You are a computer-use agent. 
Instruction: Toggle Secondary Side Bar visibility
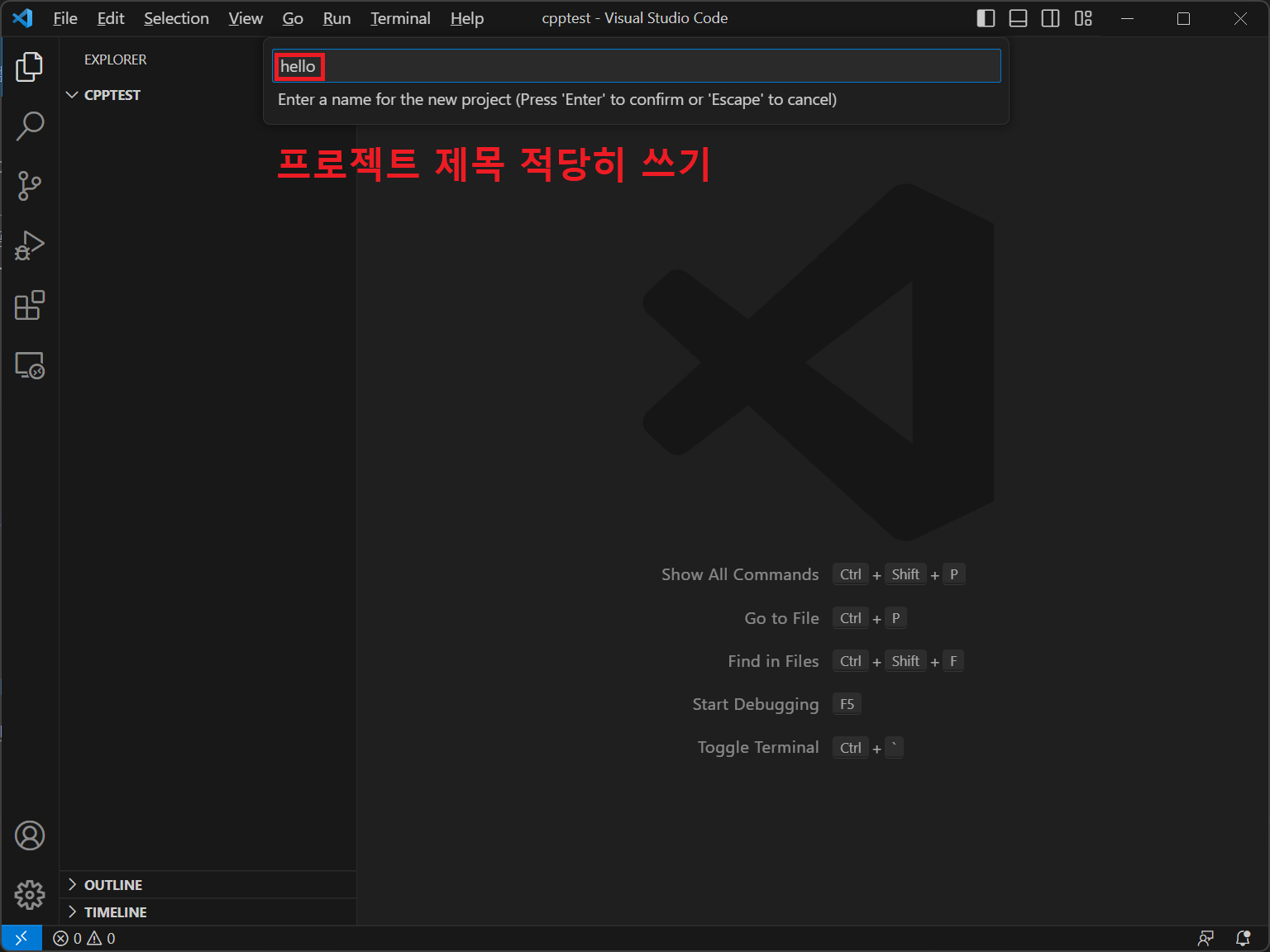[x=1050, y=18]
